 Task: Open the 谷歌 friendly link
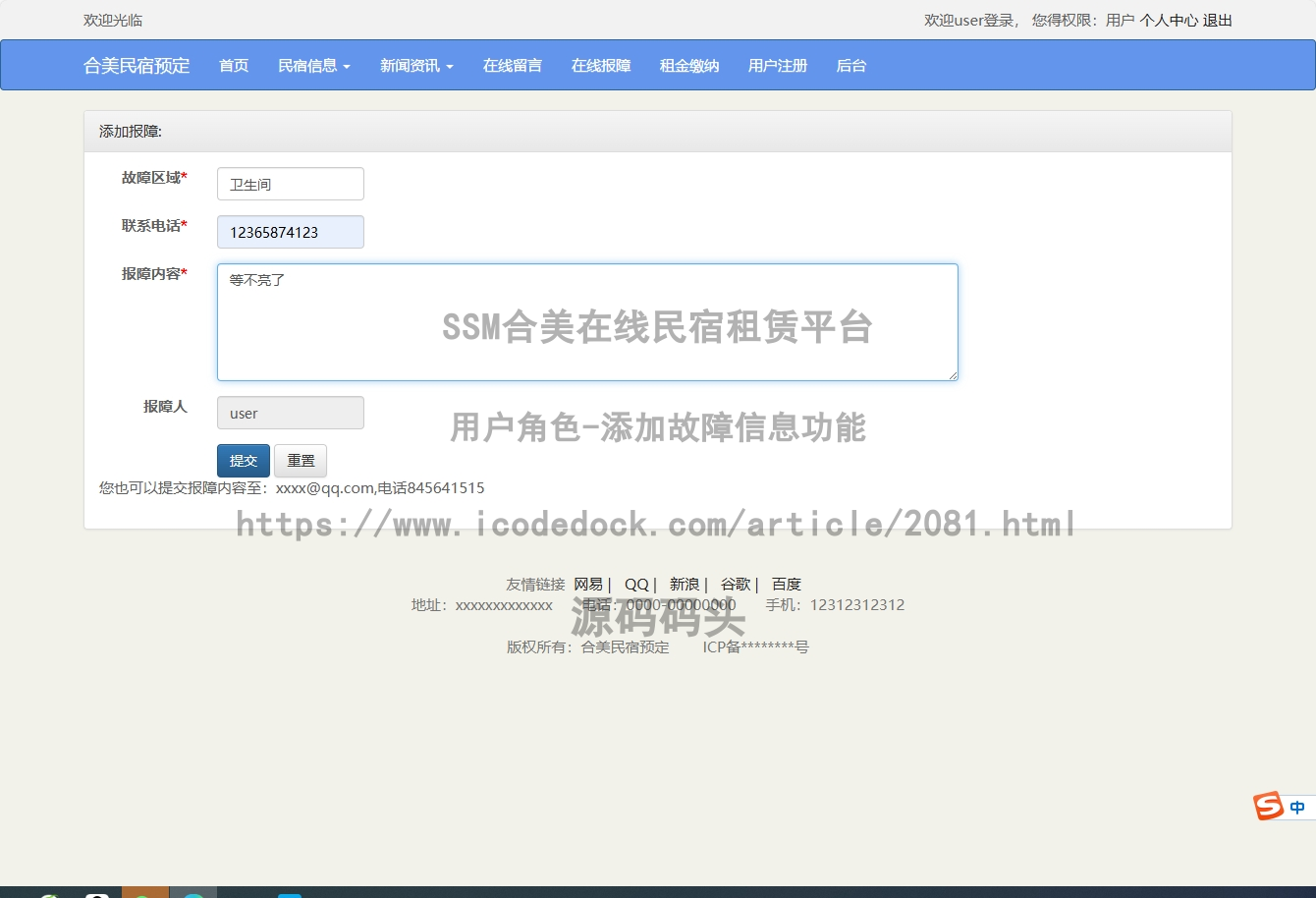click(x=736, y=584)
